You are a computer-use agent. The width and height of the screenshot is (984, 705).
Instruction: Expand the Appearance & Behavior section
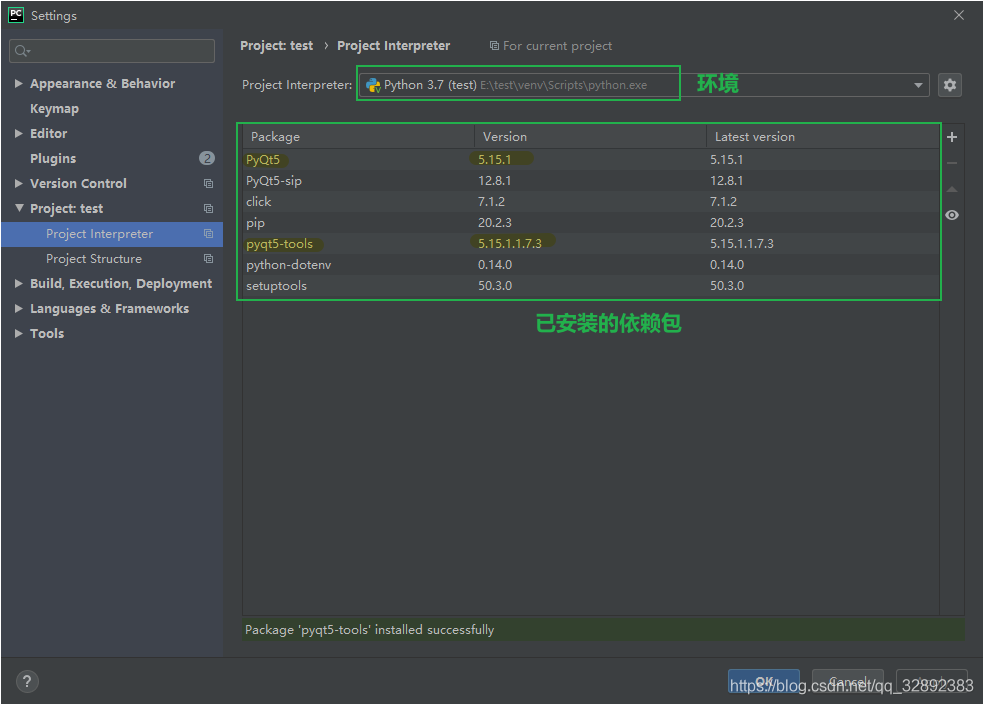click(x=19, y=84)
